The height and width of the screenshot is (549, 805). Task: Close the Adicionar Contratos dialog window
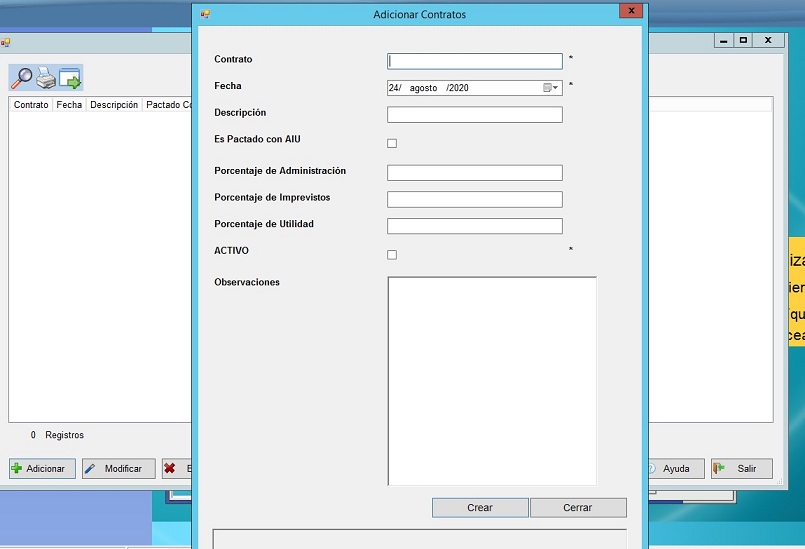630,13
